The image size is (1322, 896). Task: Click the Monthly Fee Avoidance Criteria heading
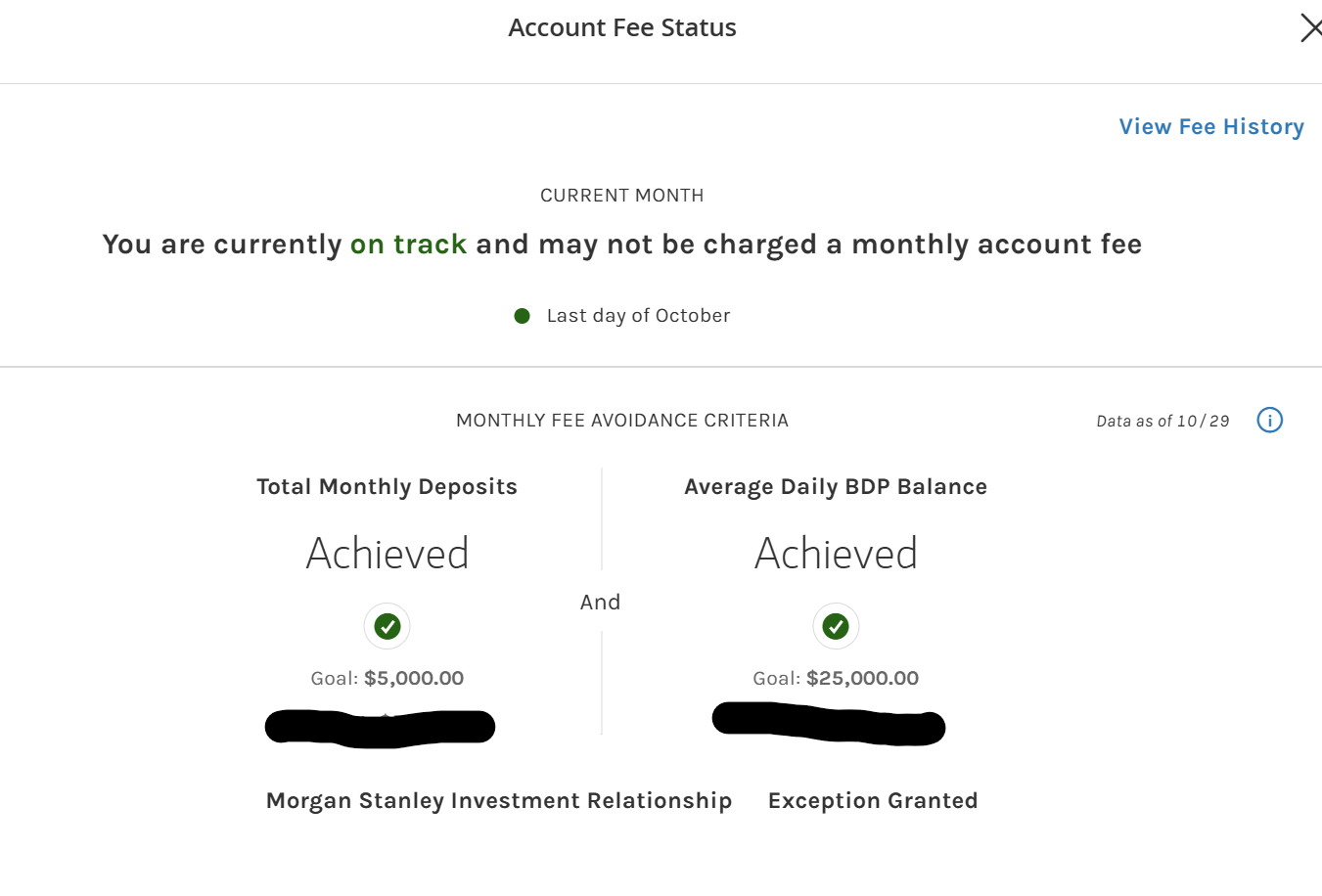622,421
